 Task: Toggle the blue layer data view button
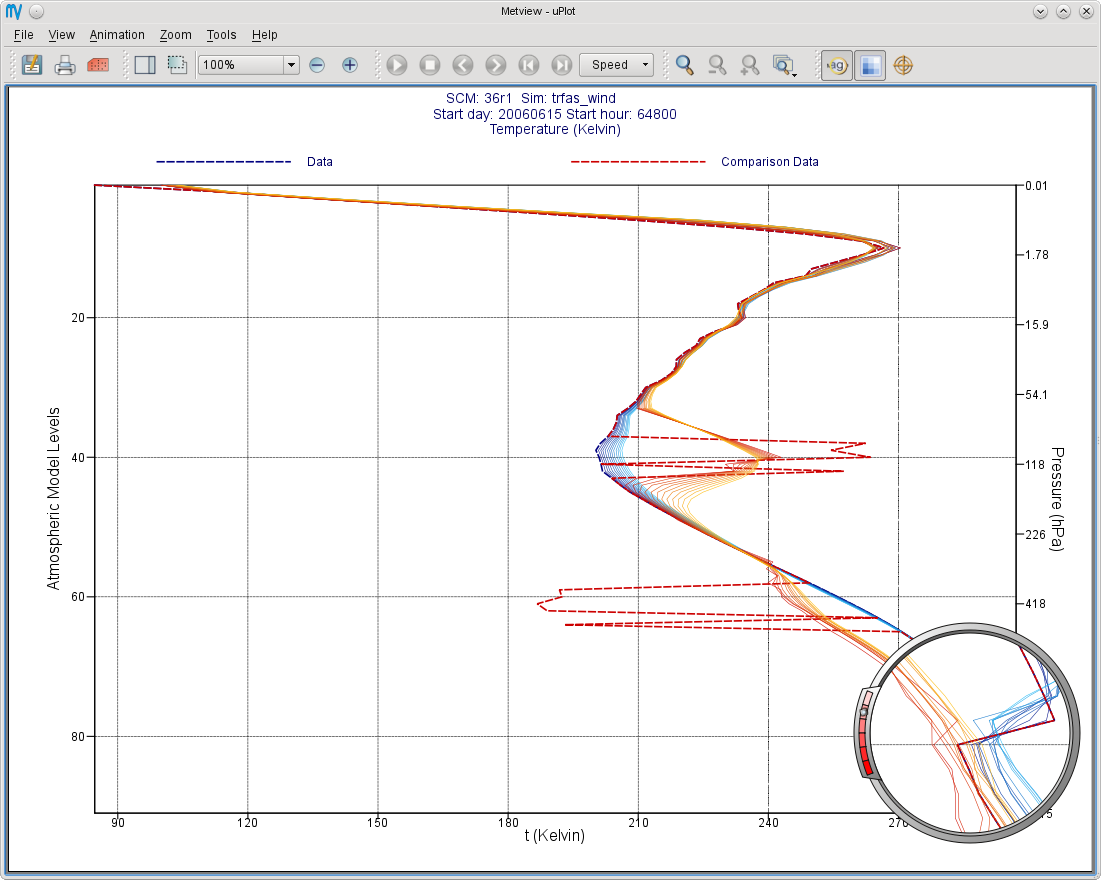[x=870, y=65]
